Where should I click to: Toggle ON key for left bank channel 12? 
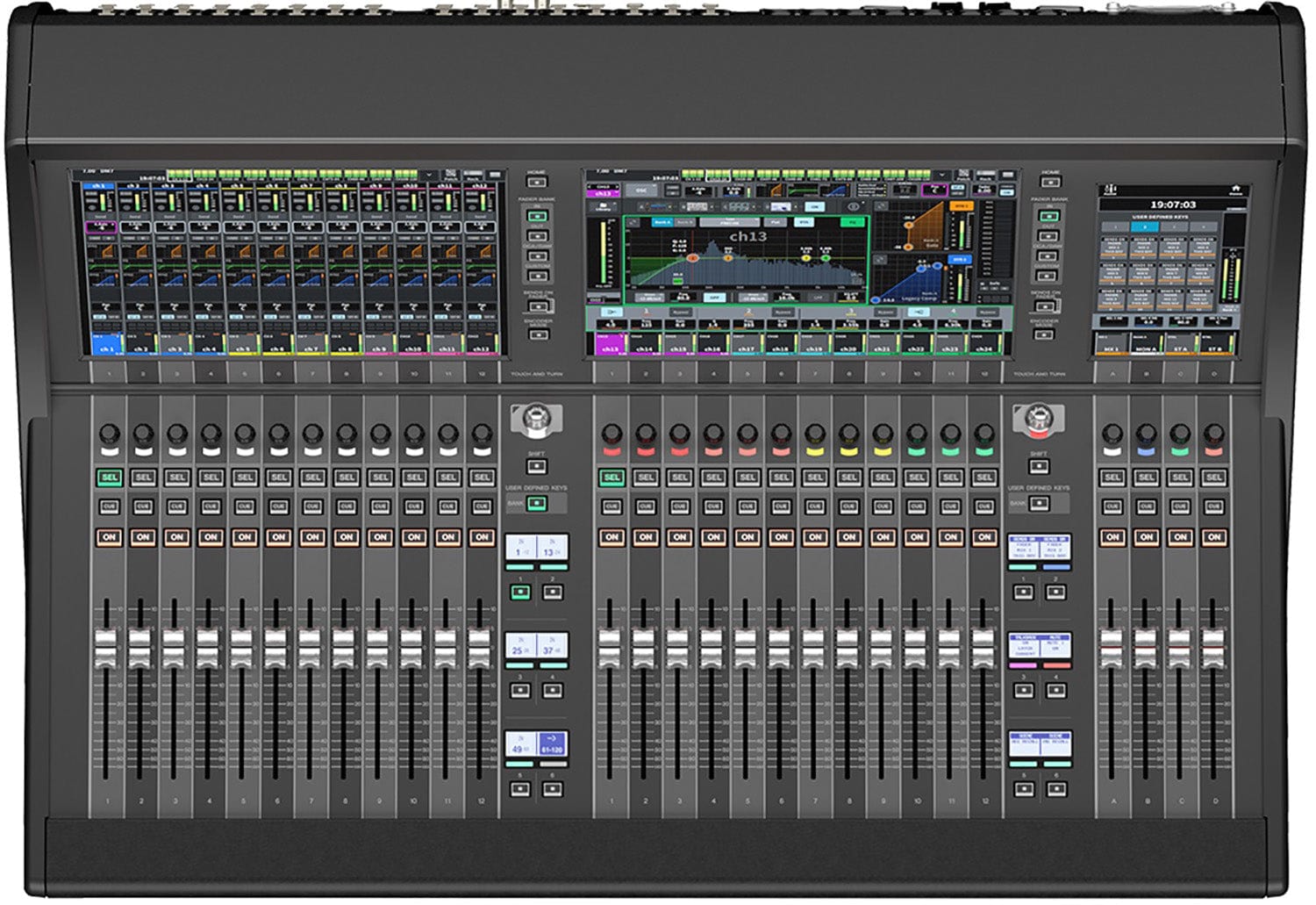point(482,536)
